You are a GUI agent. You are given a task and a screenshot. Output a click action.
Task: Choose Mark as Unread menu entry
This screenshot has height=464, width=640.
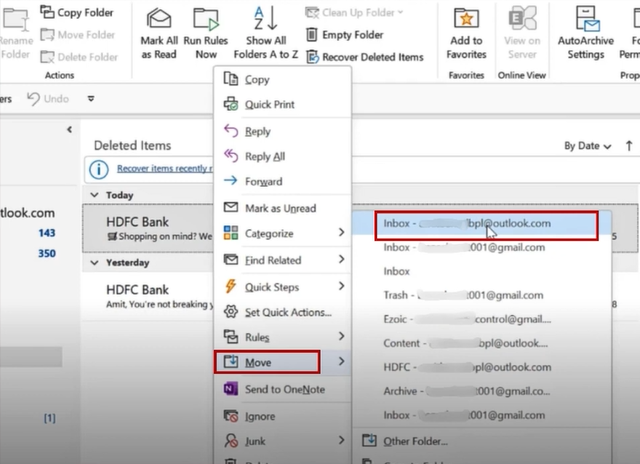280,208
